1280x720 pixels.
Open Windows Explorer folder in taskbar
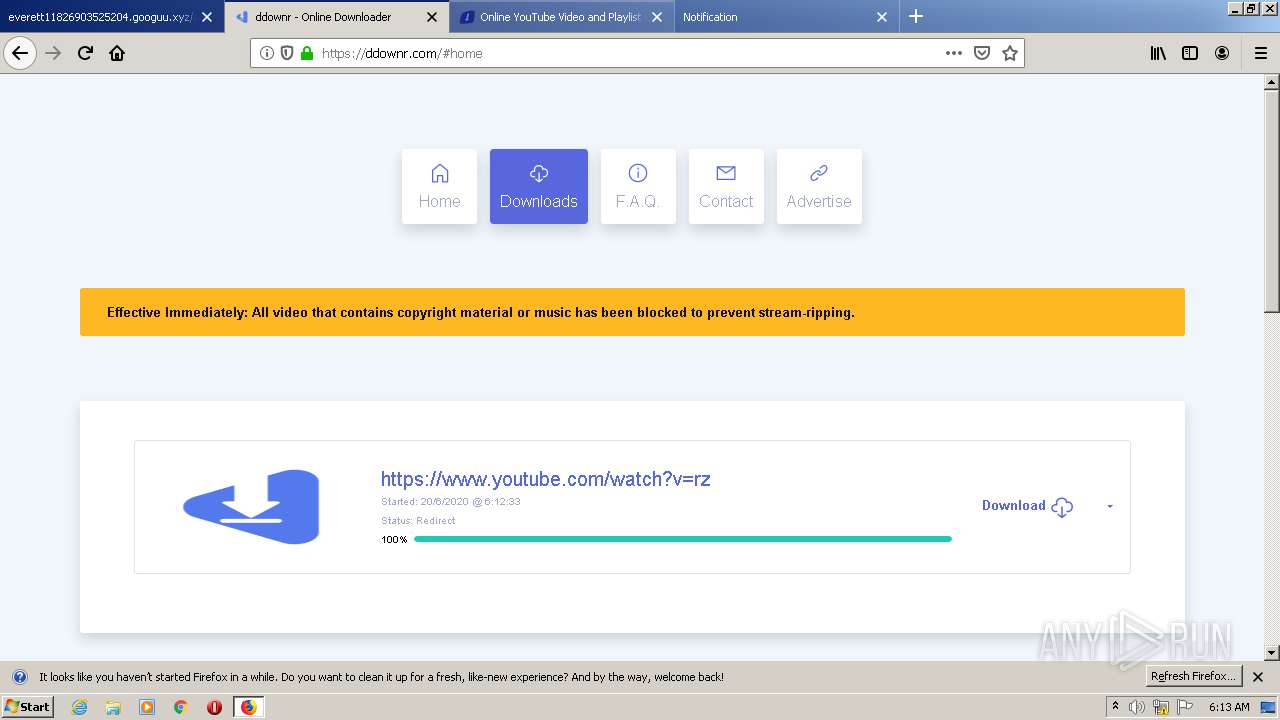[113, 707]
